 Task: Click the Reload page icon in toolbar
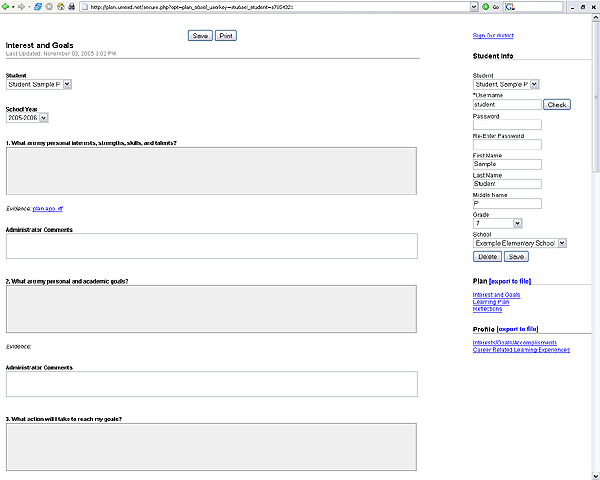pyautogui.click(x=37, y=6)
